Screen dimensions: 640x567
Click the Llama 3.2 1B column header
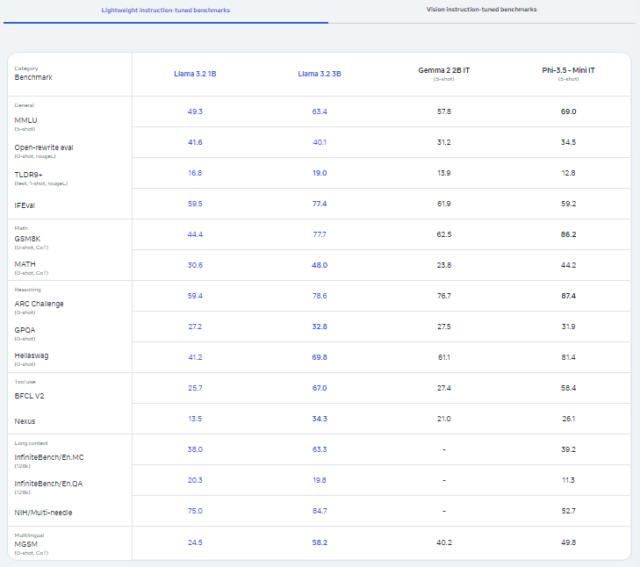click(195, 74)
